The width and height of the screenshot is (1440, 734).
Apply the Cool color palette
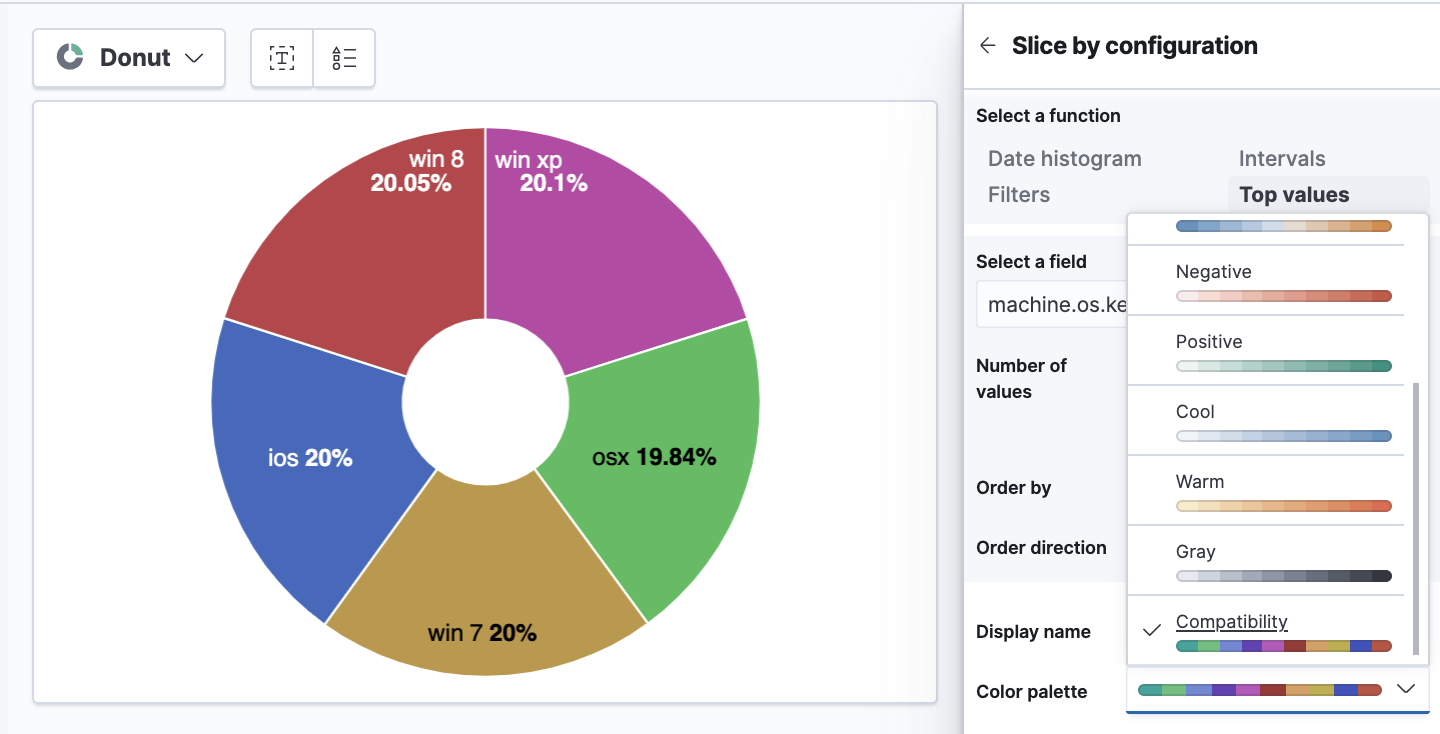click(1266, 422)
